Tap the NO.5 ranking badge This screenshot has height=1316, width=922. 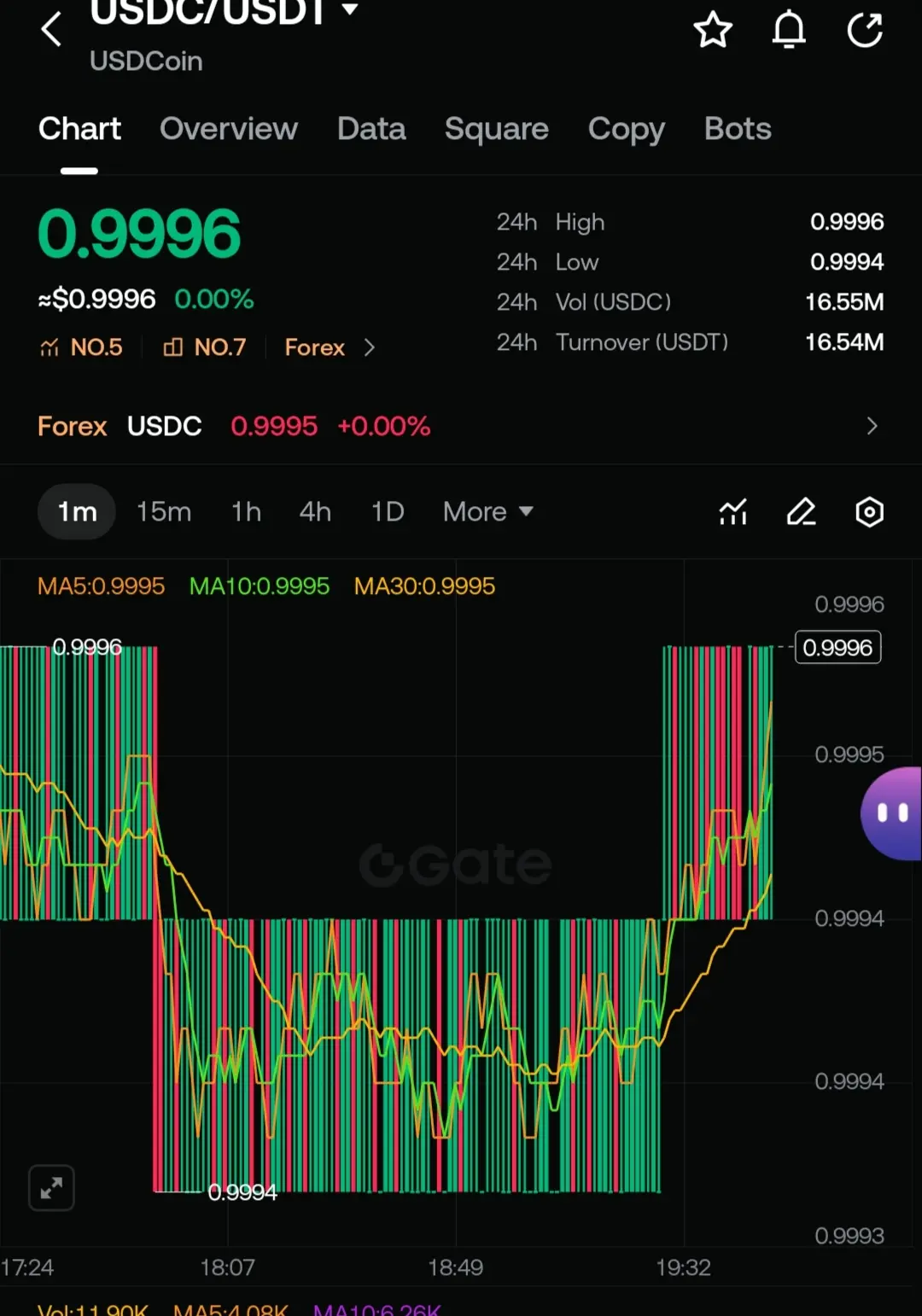click(81, 347)
